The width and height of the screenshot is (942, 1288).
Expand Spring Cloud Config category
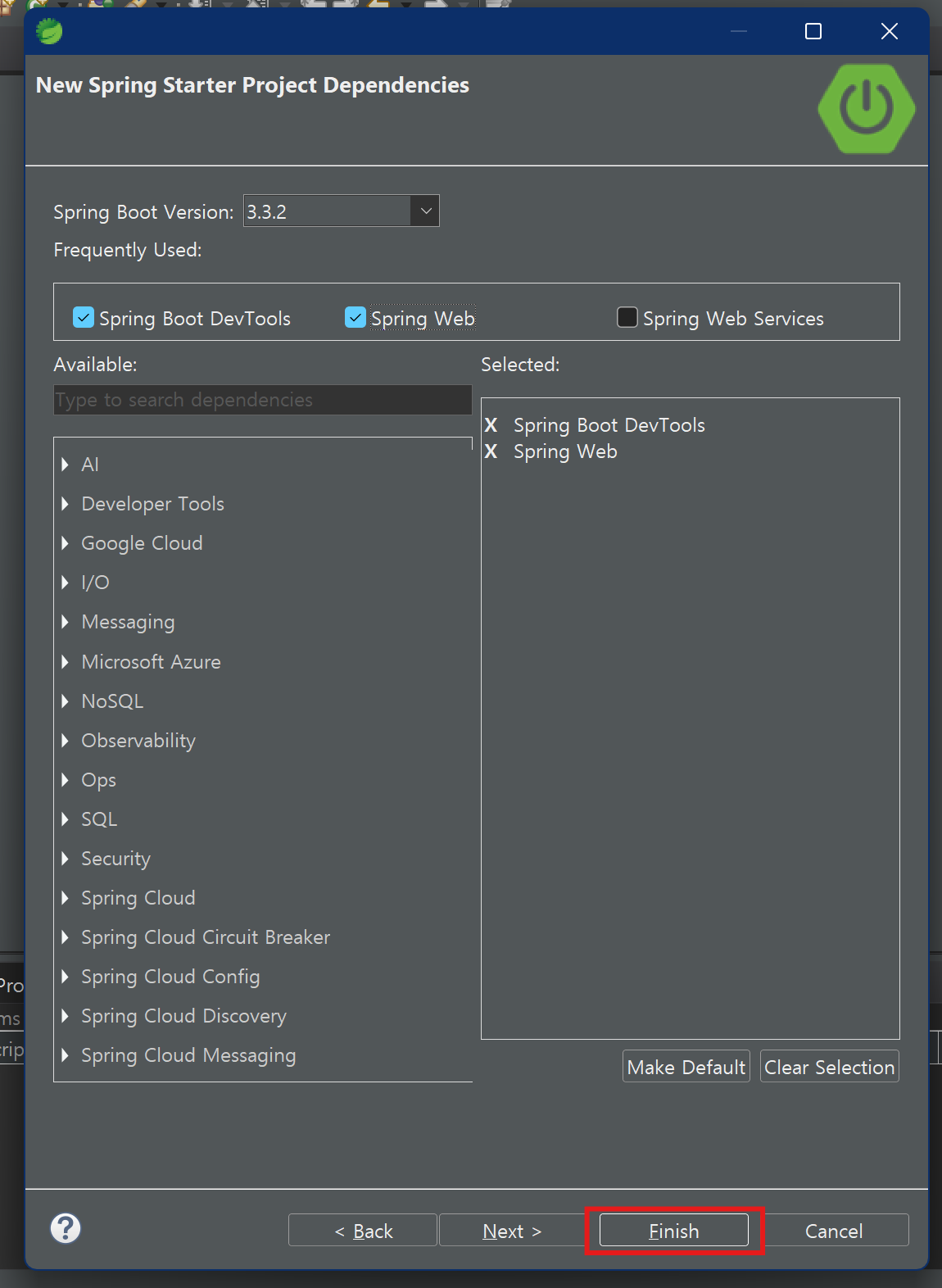click(x=65, y=976)
